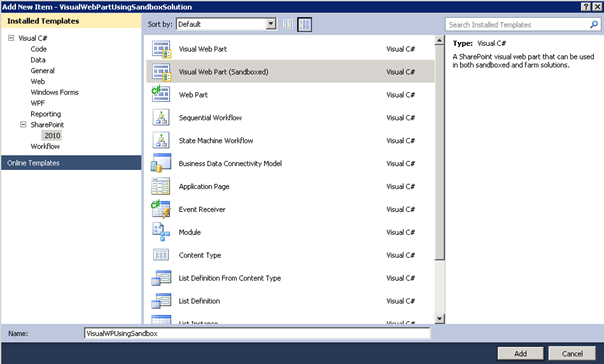
Task: Click the Visual Web Part (Sandboxed) icon
Action: coord(161,72)
